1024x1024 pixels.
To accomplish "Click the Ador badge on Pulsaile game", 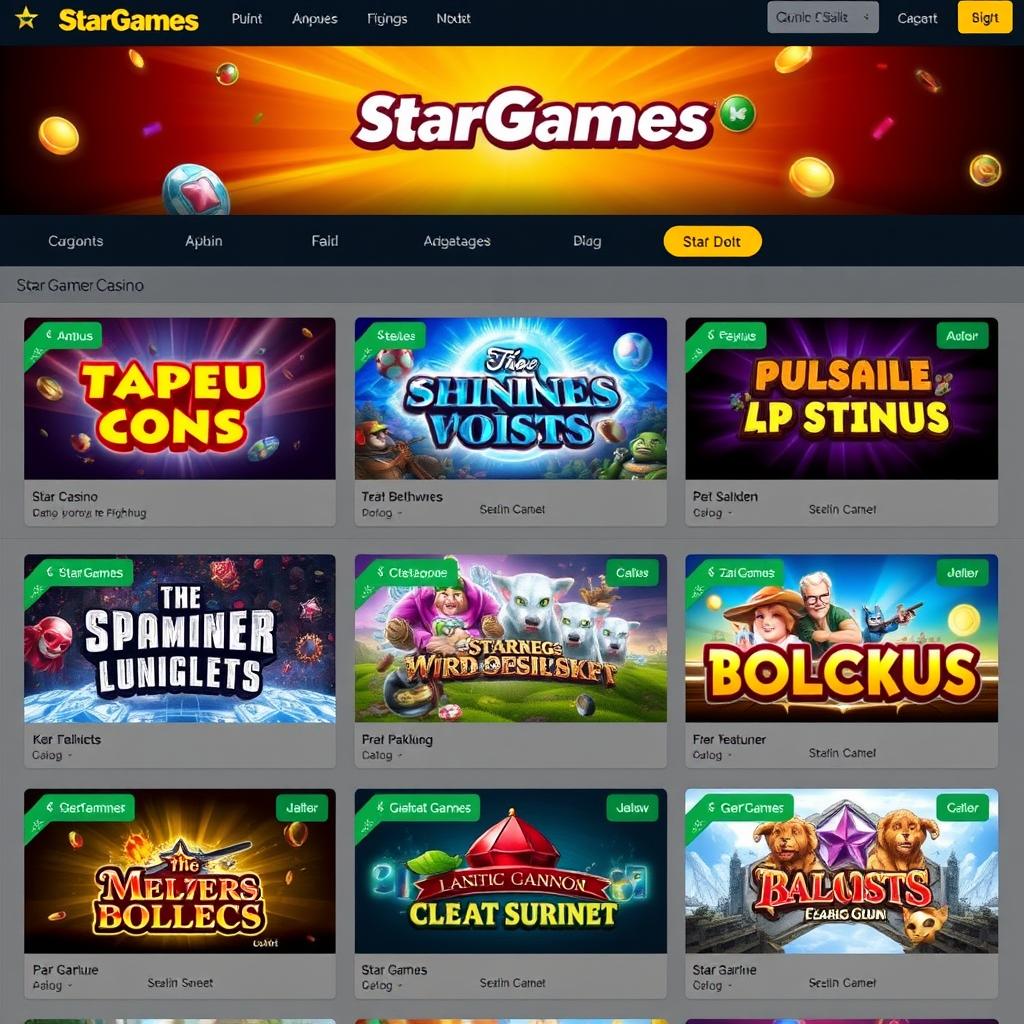I will (962, 336).
